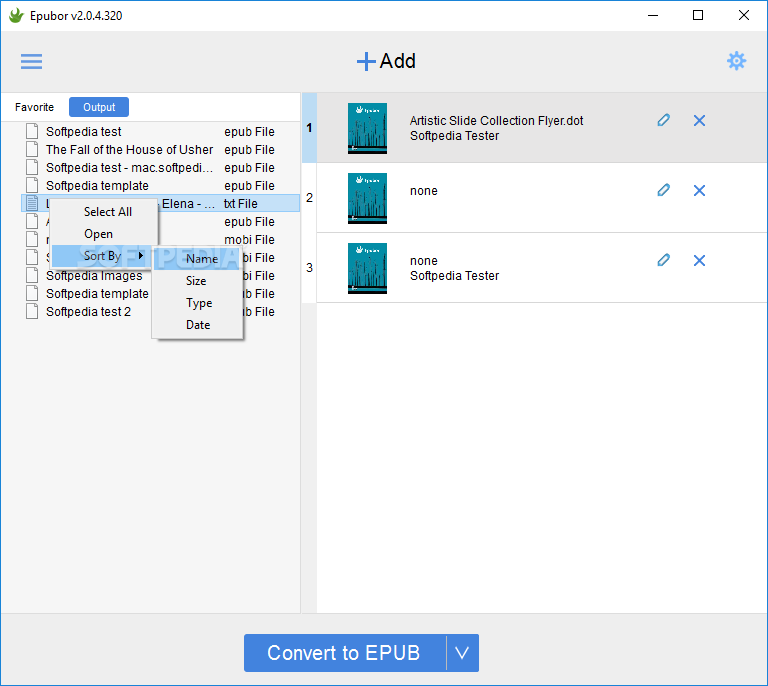Click the 'none' title of book 3

click(x=424, y=260)
